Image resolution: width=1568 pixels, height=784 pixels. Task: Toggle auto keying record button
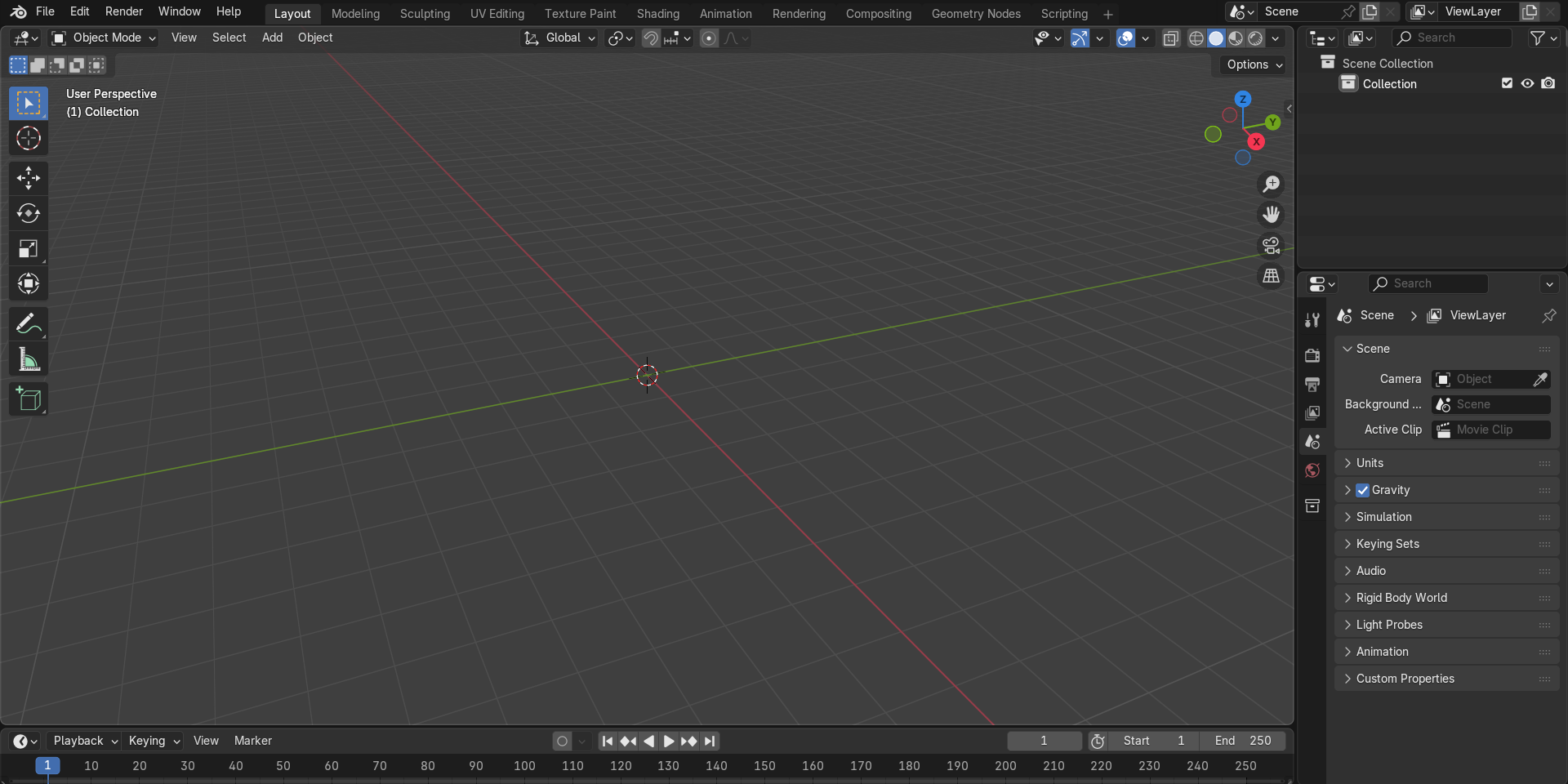click(x=562, y=742)
